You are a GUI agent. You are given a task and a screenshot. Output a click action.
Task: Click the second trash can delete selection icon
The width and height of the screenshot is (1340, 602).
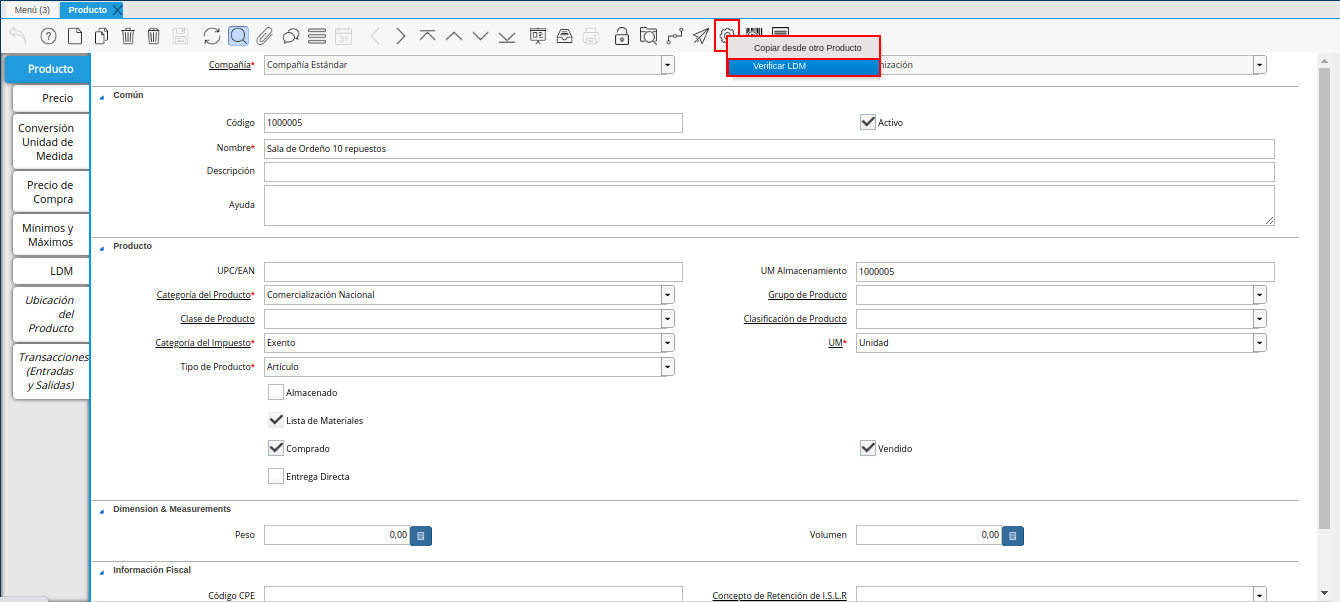pos(153,36)
